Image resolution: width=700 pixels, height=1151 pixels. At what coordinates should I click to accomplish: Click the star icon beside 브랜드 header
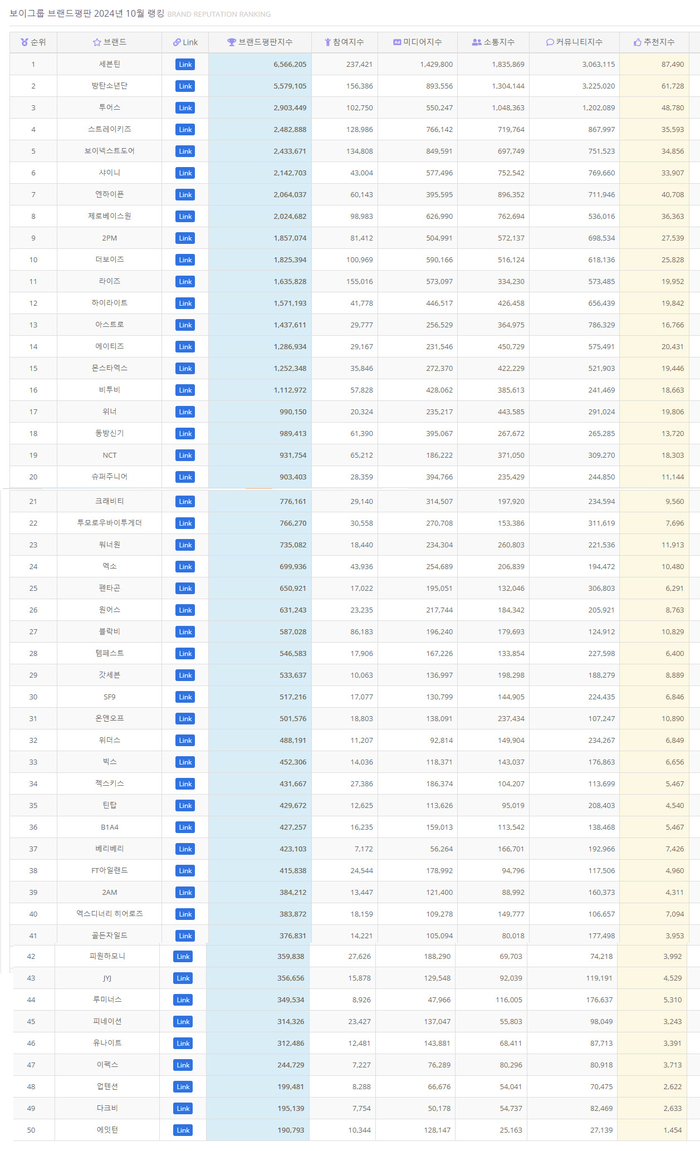pyautogui.click(x=96, y=43)
